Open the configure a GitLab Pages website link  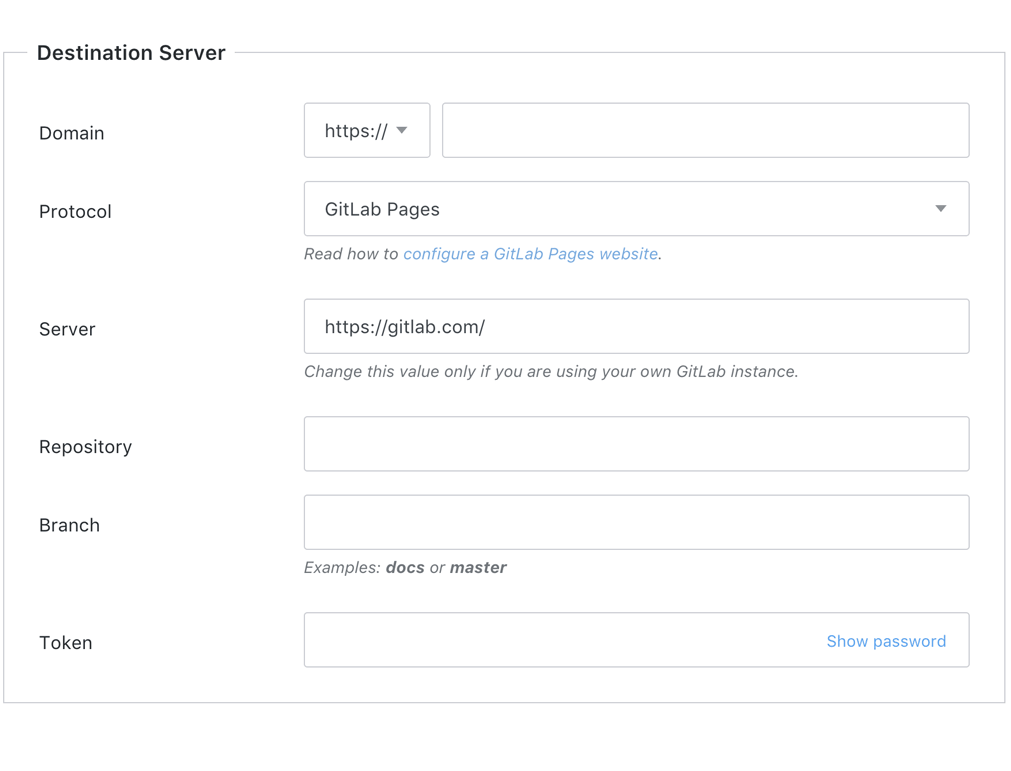click(530, 254)
